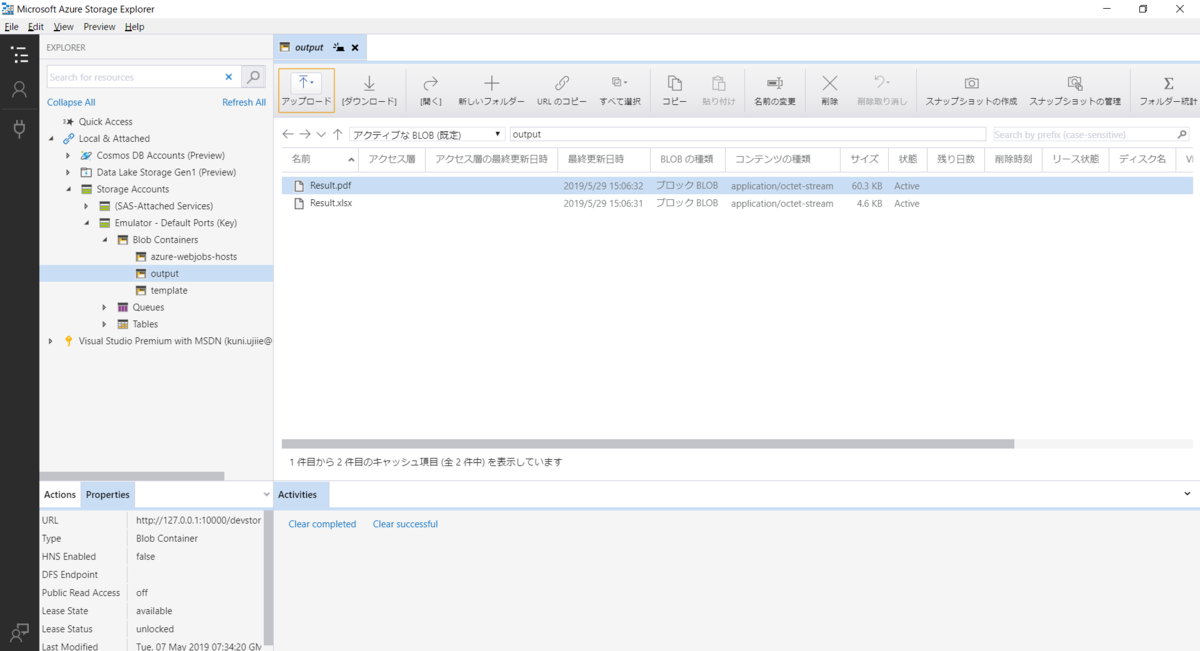Click スナップショットの管理 manage snapshots
The height and width of the screenshot is (651, 1200).
1075,90
